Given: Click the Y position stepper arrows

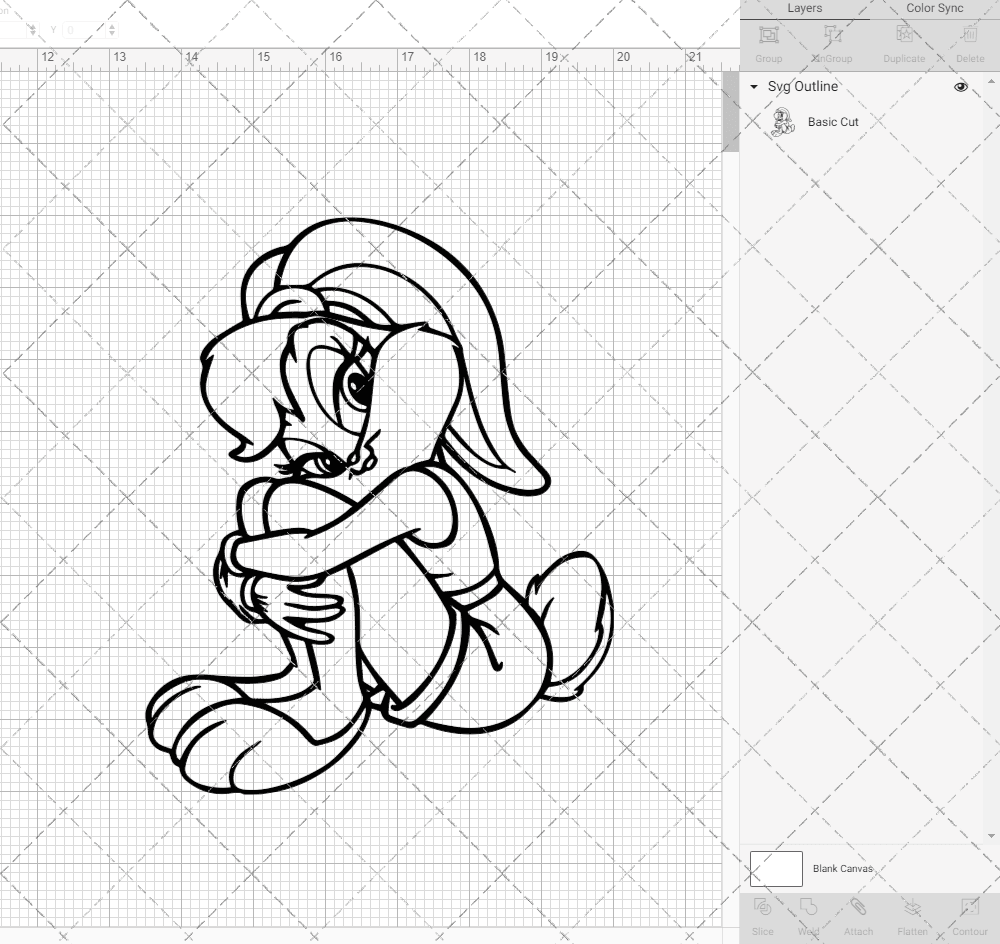Looking at the screenshot, I should (112, 30).
